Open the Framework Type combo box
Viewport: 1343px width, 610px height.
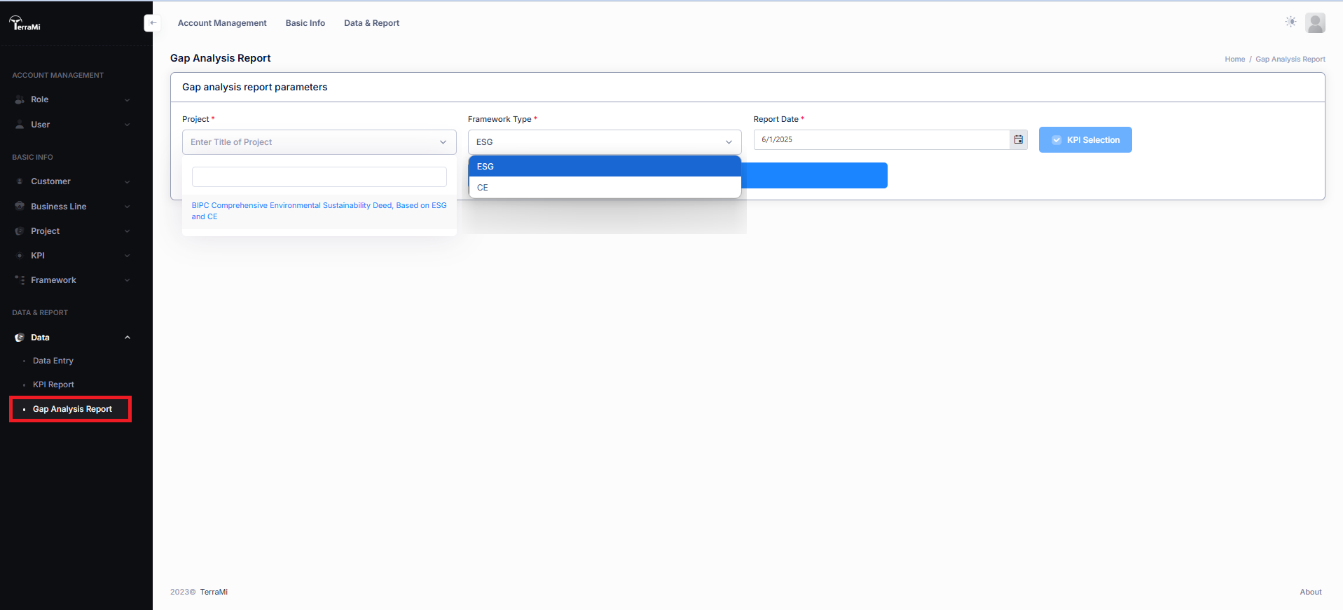(x=604, y=142)
